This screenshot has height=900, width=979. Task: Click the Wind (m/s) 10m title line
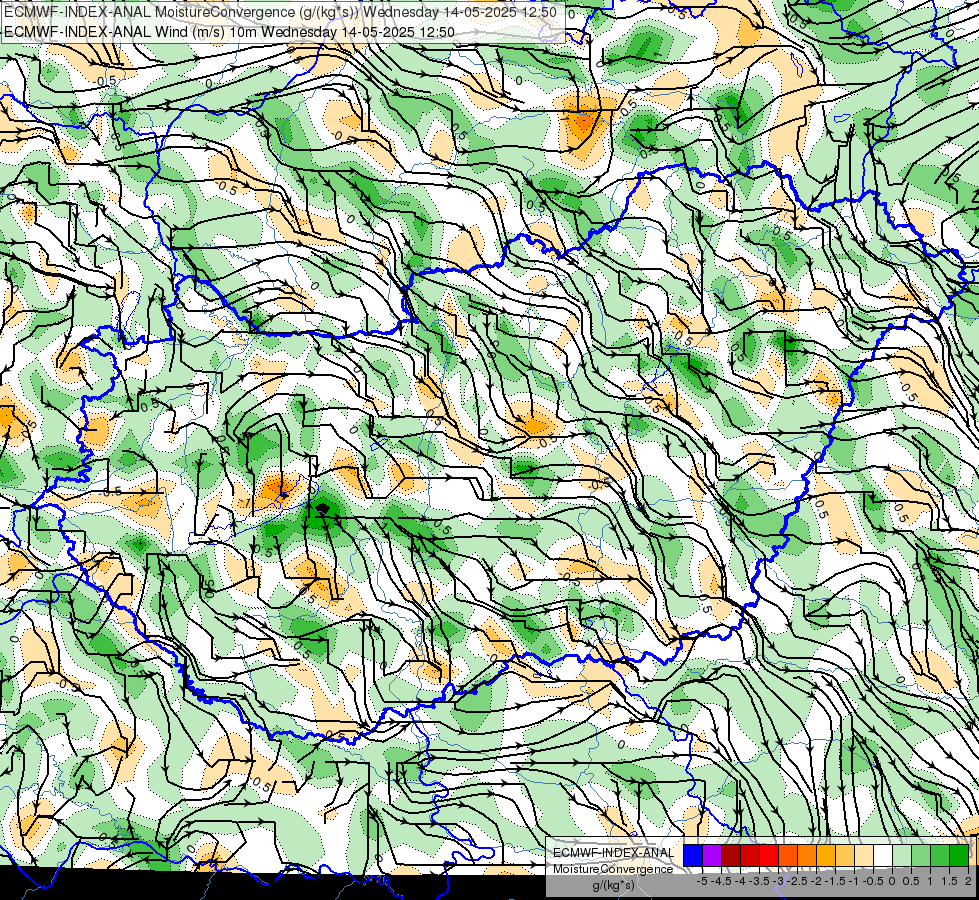(229, 32)
